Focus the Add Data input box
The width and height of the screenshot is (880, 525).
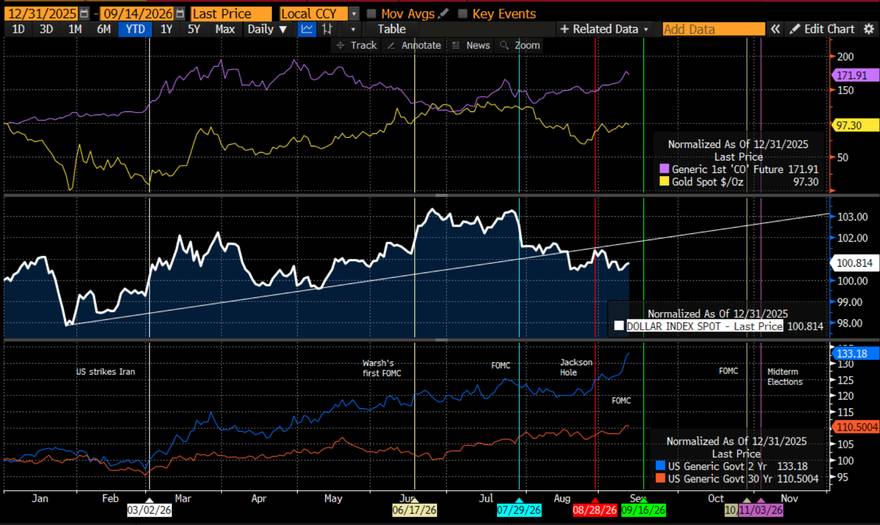(x=713, y=29)
